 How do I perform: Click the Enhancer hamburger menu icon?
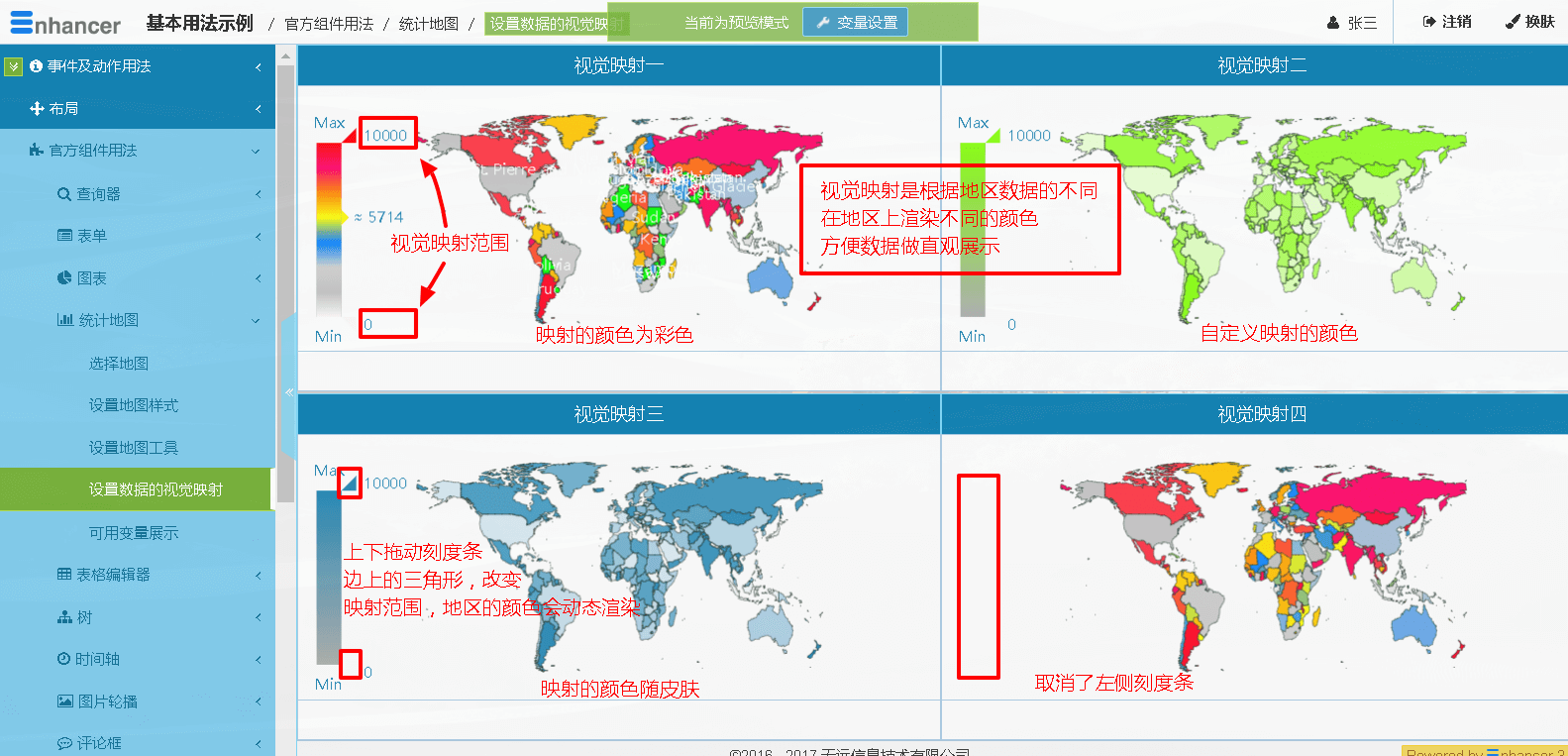click(x=21, y=23)
